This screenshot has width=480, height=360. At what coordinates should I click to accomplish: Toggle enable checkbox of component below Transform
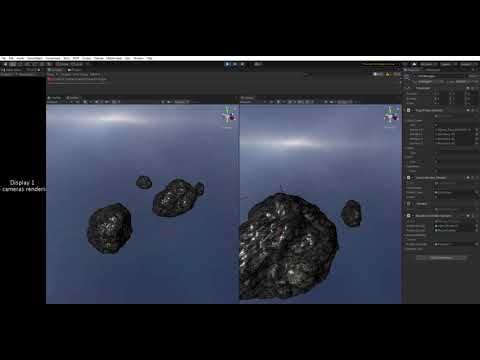coord(409,110)
